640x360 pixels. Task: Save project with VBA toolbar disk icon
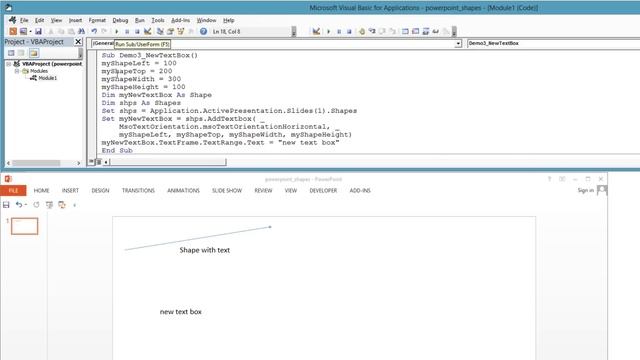point(38,31)
